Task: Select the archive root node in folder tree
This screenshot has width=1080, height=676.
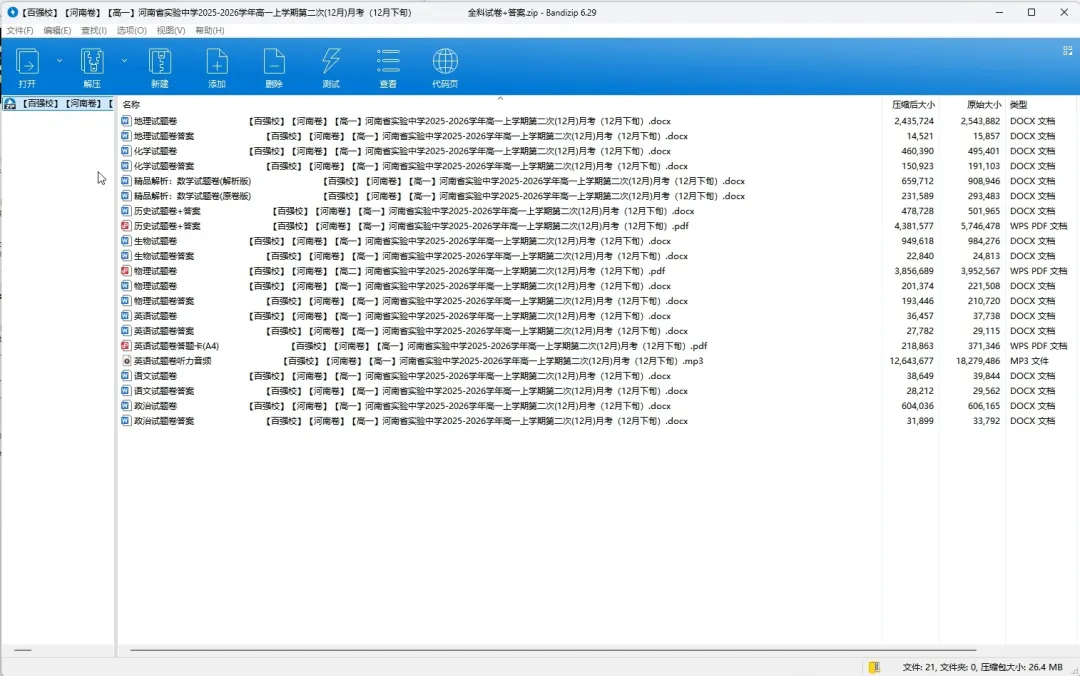Action: (x=58, y=103)
